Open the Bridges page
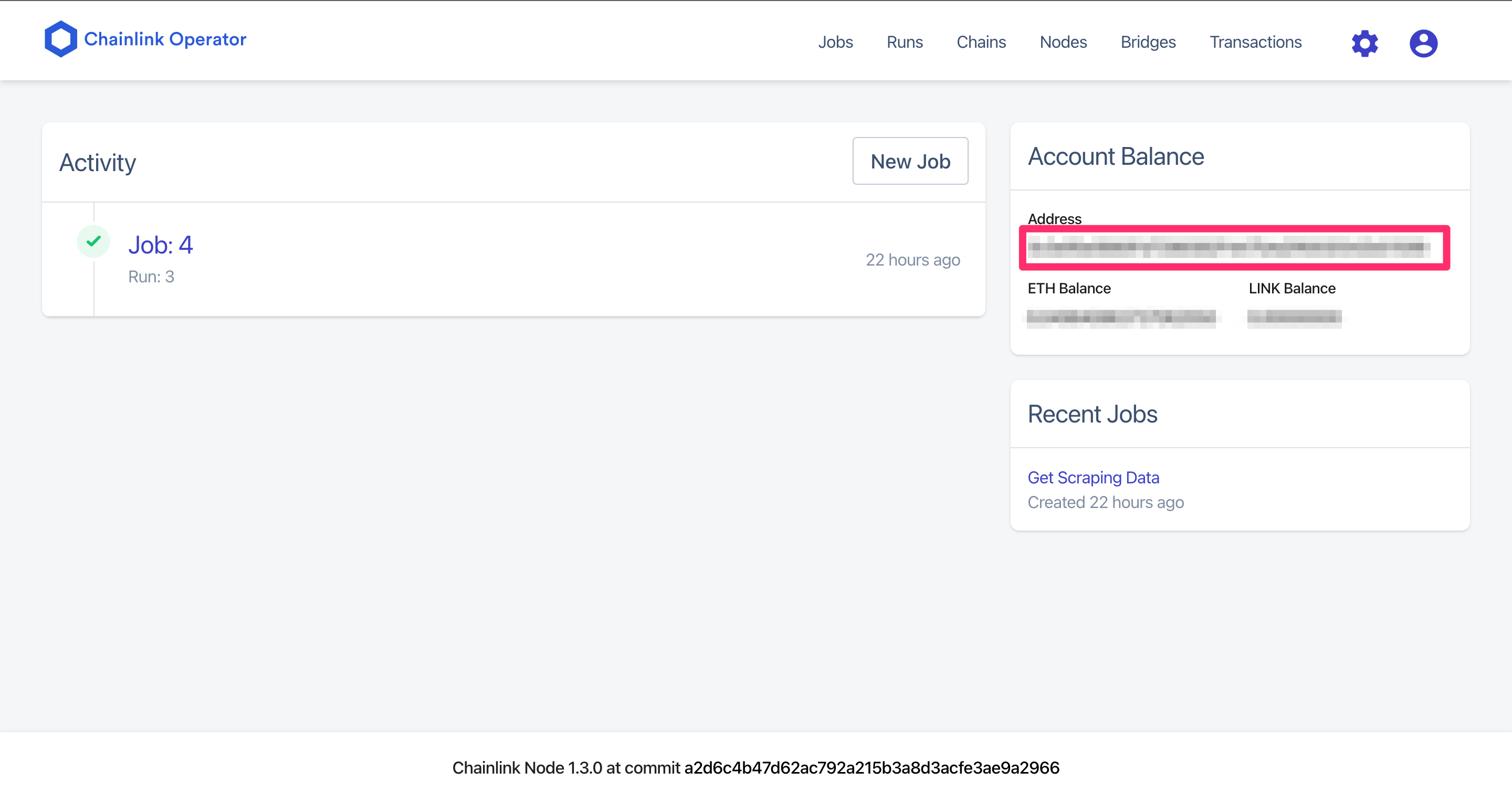The width and height of the screenshot is (1512, 803). [x=1148, y=43]
